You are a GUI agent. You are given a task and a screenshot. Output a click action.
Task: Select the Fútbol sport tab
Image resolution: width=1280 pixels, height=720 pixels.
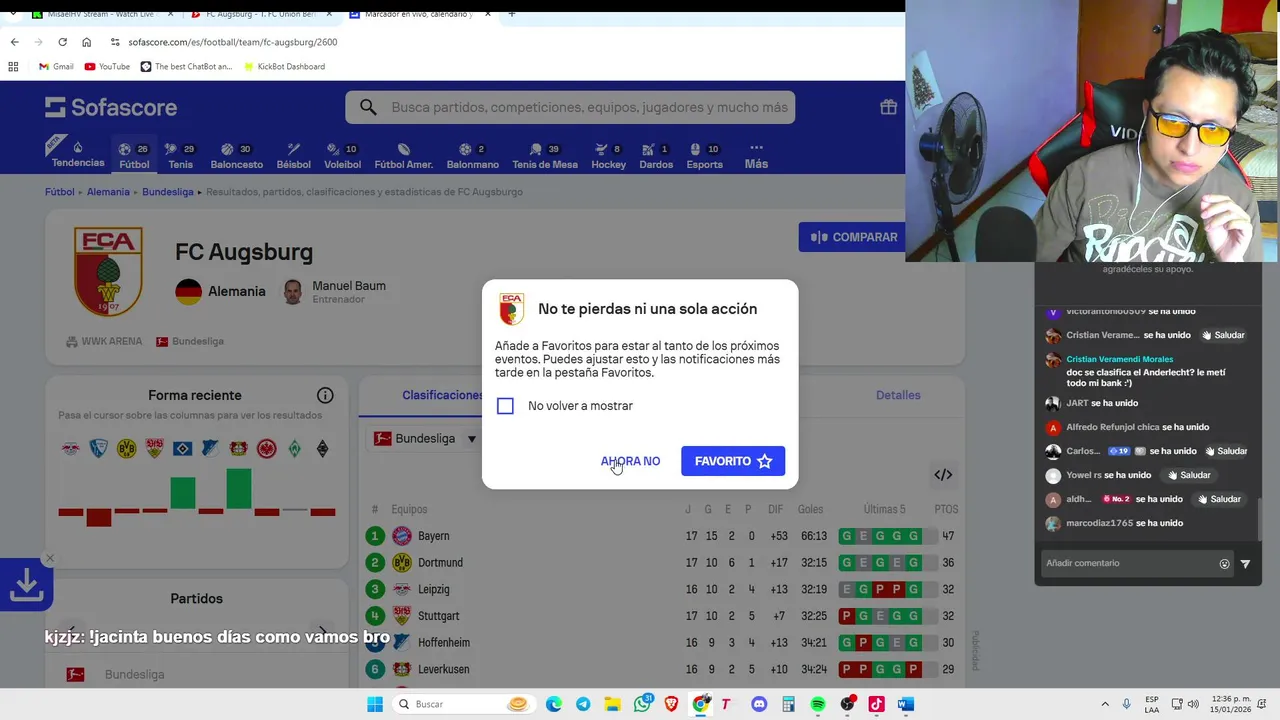click(x=134, y=156)
